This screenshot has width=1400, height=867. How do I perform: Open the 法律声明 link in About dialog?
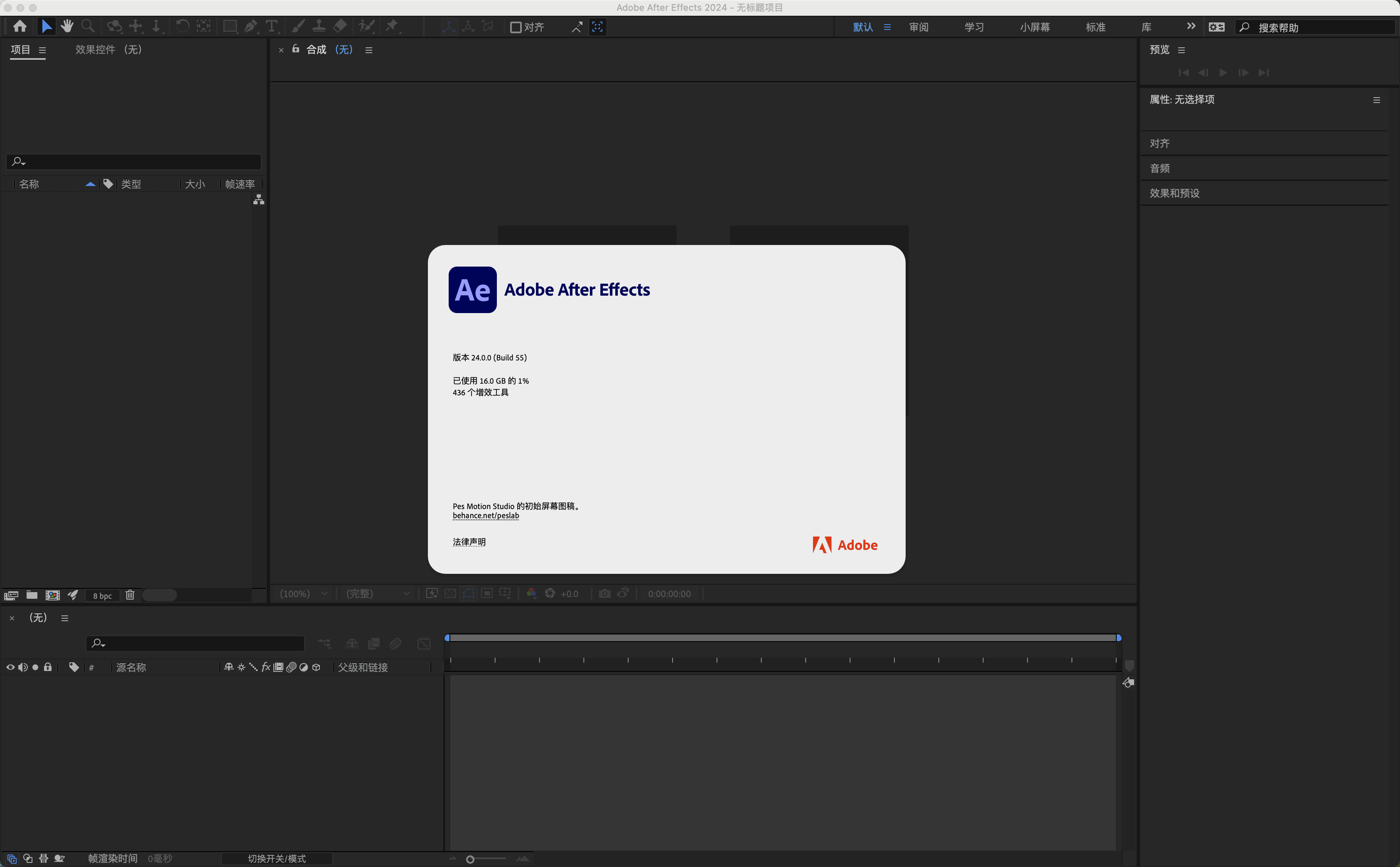pyautogui.click(x=469, y=542)
